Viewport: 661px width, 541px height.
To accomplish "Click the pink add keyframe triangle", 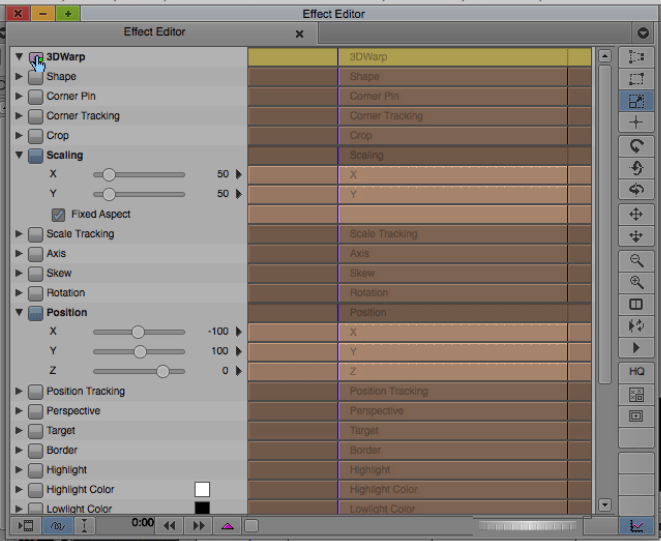I will point(228,526).
